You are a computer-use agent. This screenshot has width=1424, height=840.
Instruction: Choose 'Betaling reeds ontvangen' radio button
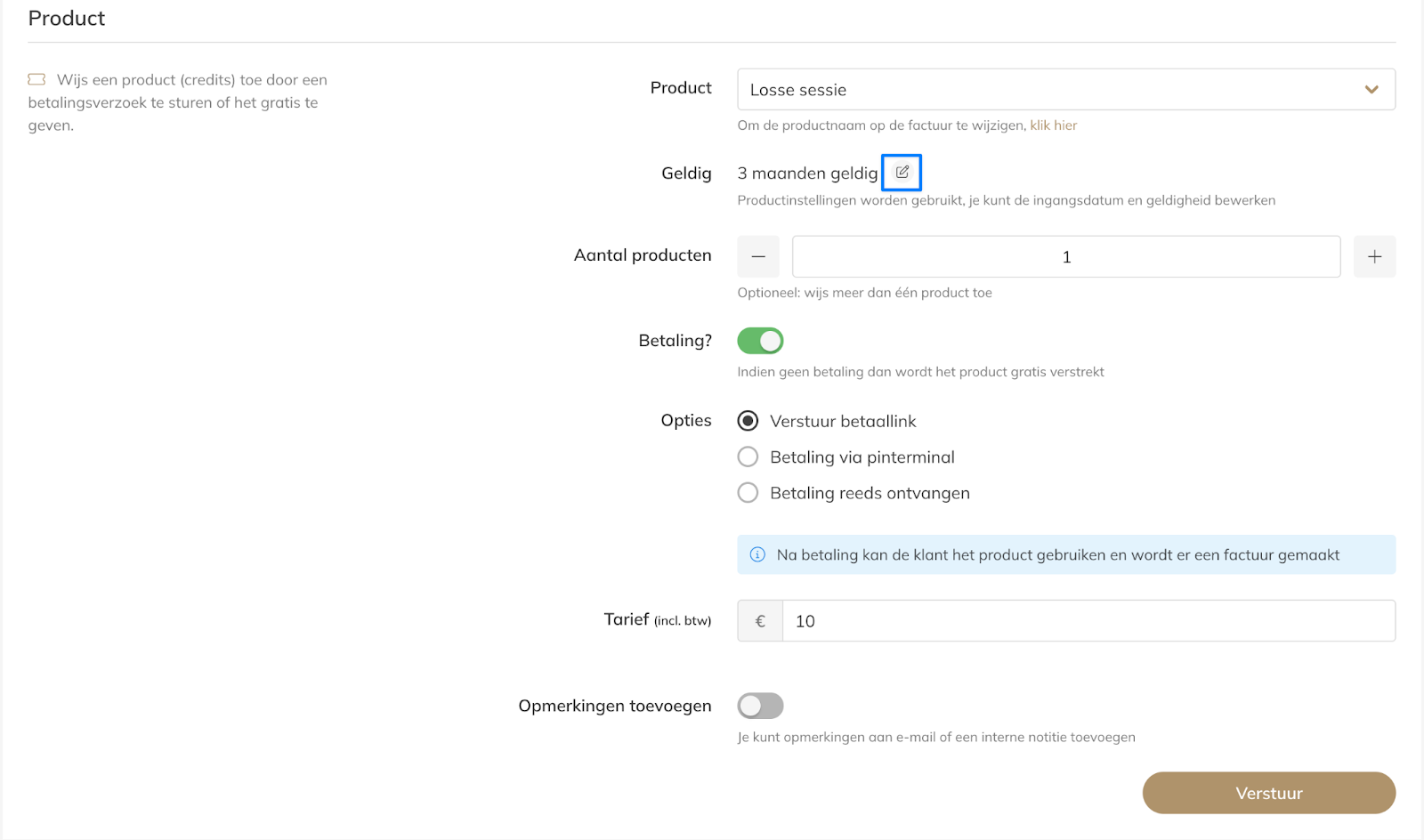pos(748,493)
